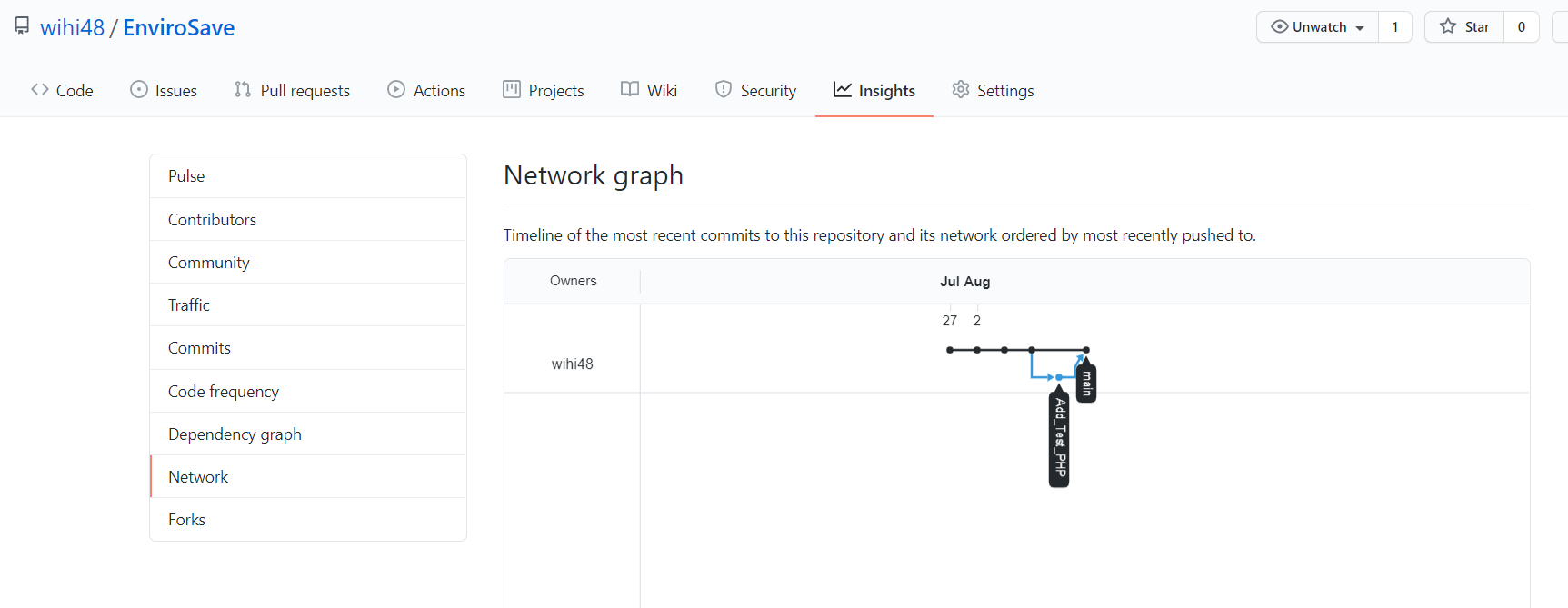
Task: Click the repository book icon beside wihi48
Action: pyautogui.click(x=21, y=25)
